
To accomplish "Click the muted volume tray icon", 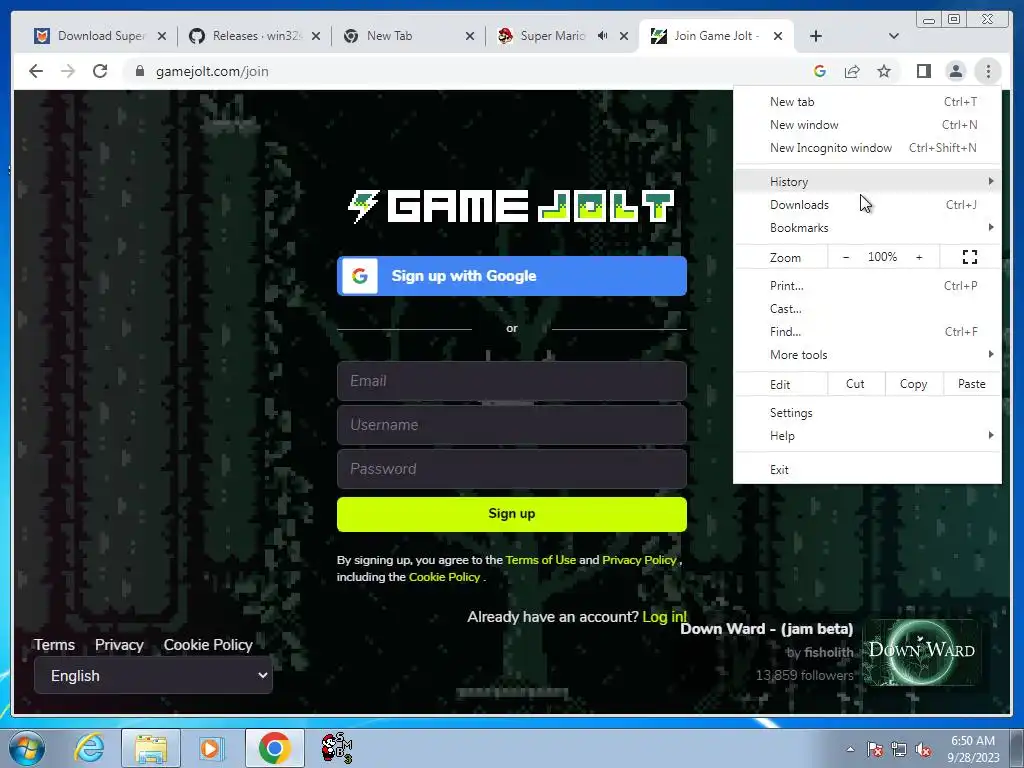I will coord(923,750).
